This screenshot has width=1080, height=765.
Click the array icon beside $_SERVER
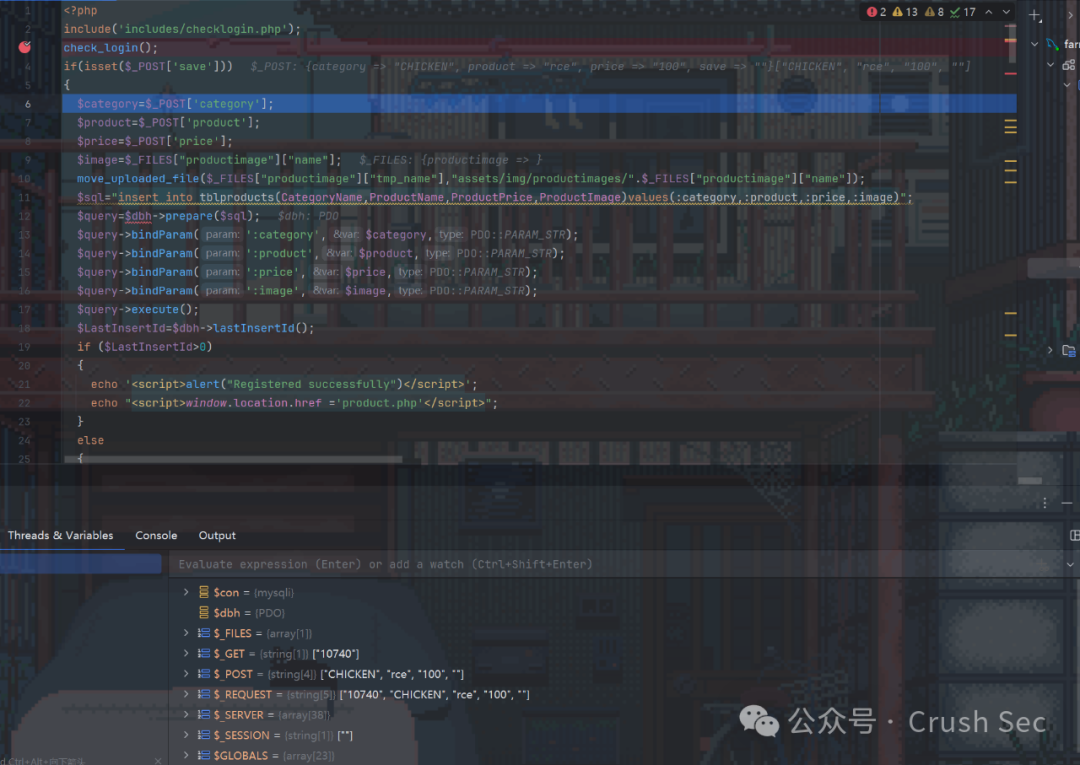click(204, 715)
